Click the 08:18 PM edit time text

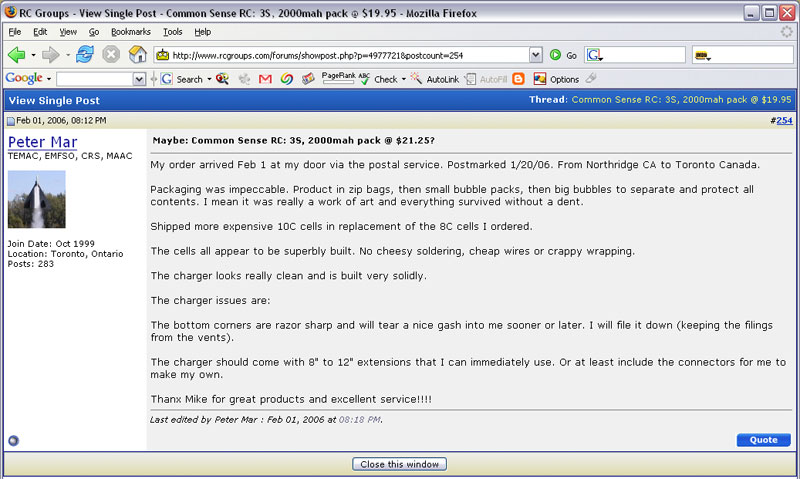click(360, 419)
